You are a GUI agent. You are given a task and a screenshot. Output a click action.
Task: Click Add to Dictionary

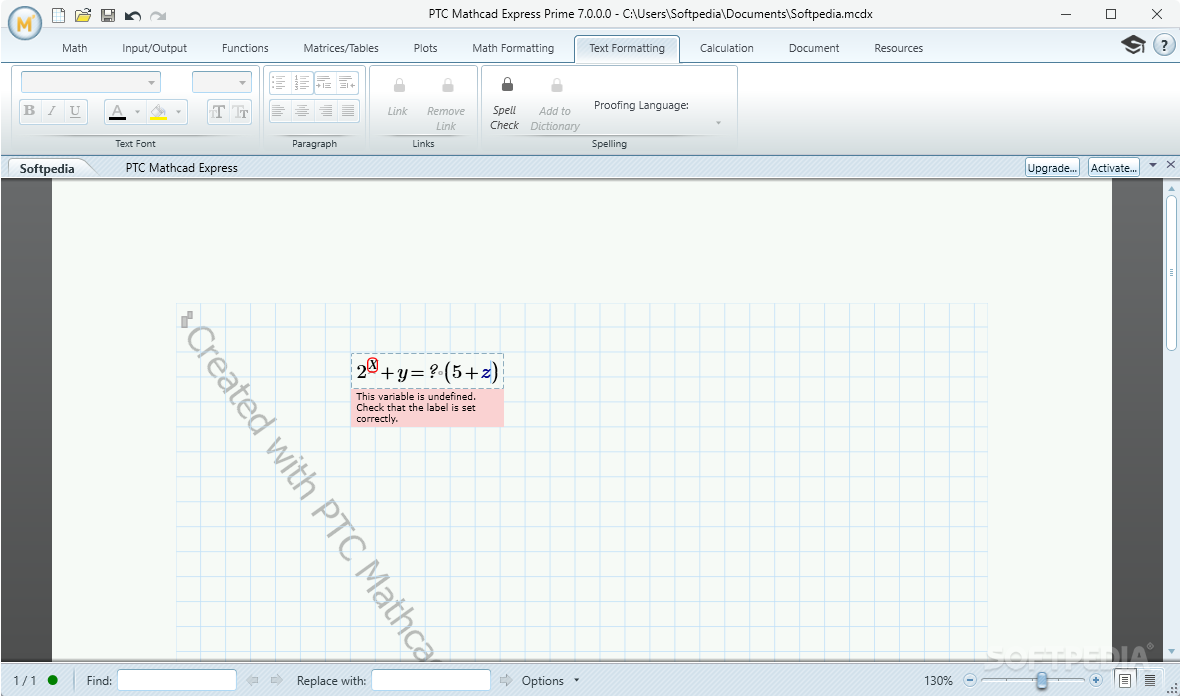point(555,104)
